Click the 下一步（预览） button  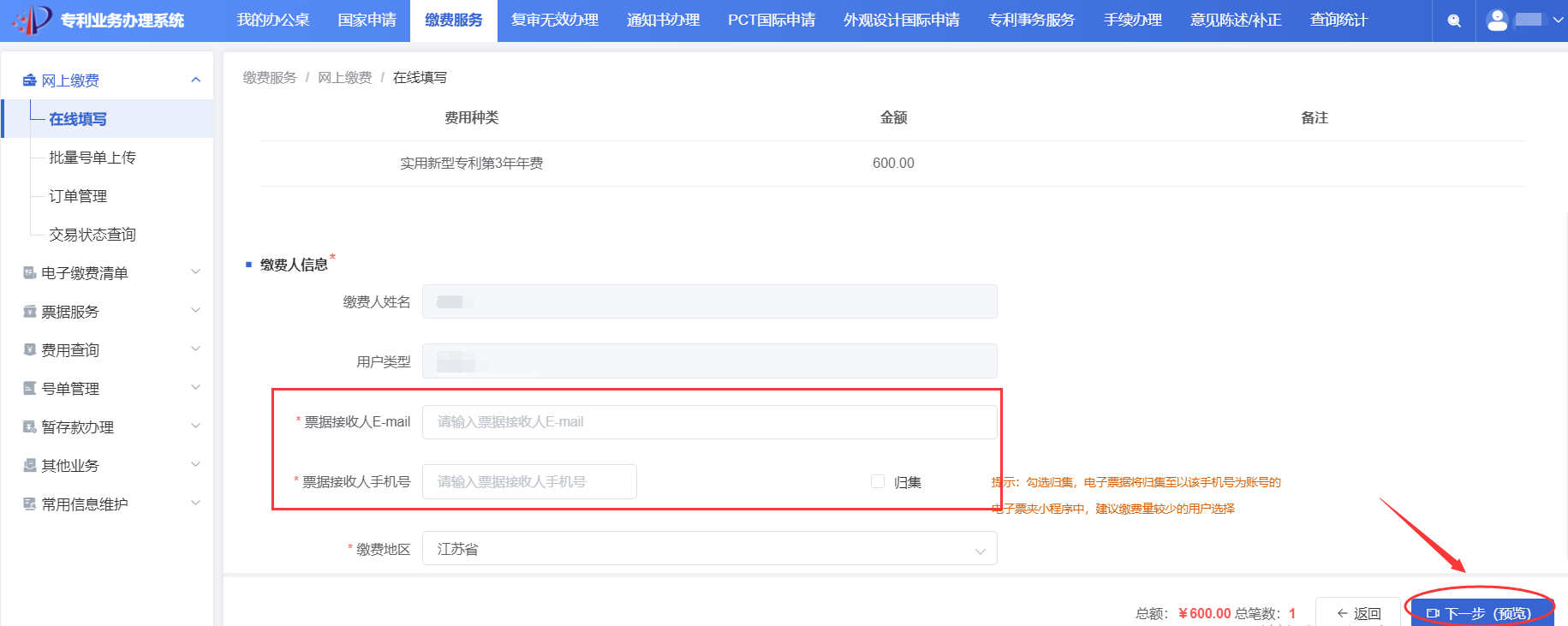[x=1482, y=612]
